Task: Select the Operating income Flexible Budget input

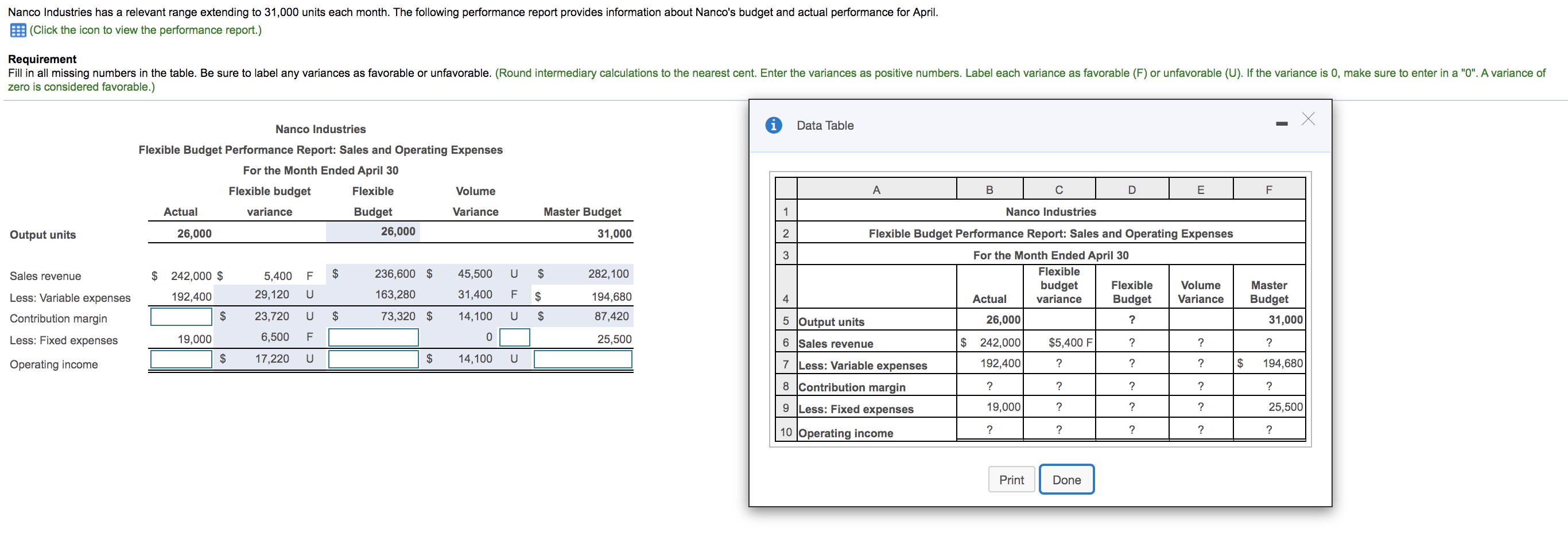Action: coord(373,359)
